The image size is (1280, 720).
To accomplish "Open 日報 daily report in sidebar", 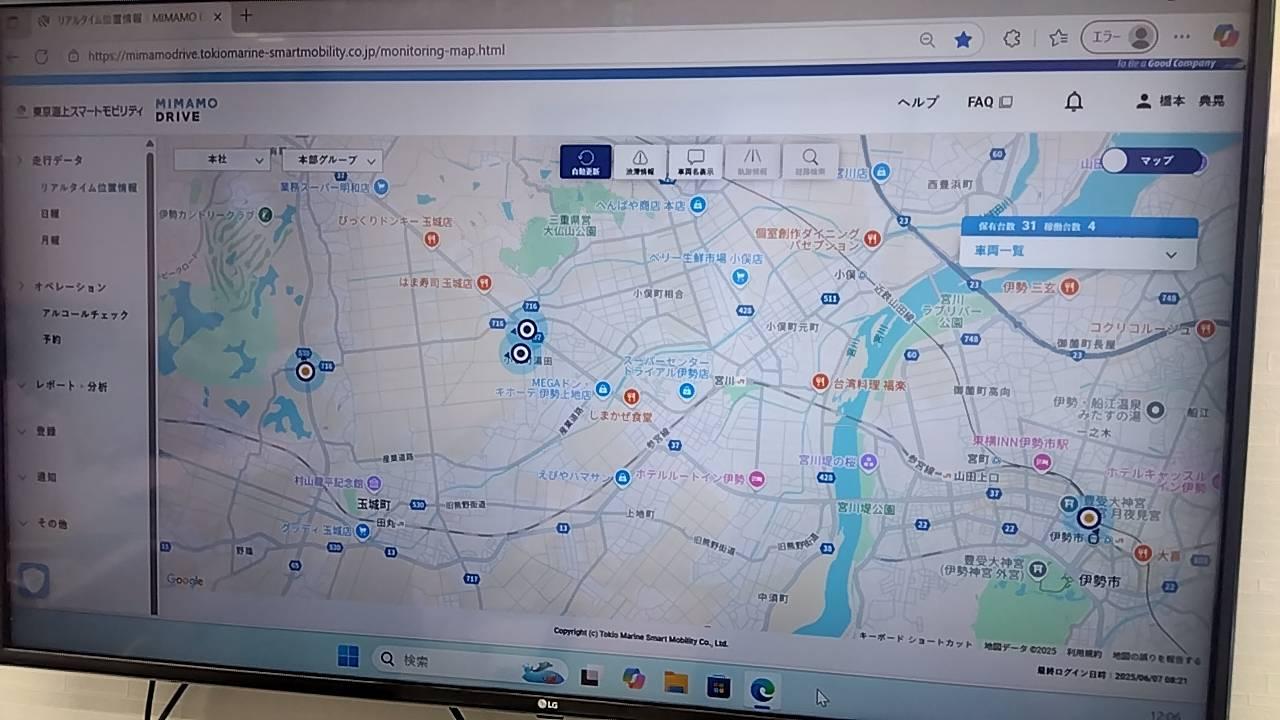I will coord(50,213).
